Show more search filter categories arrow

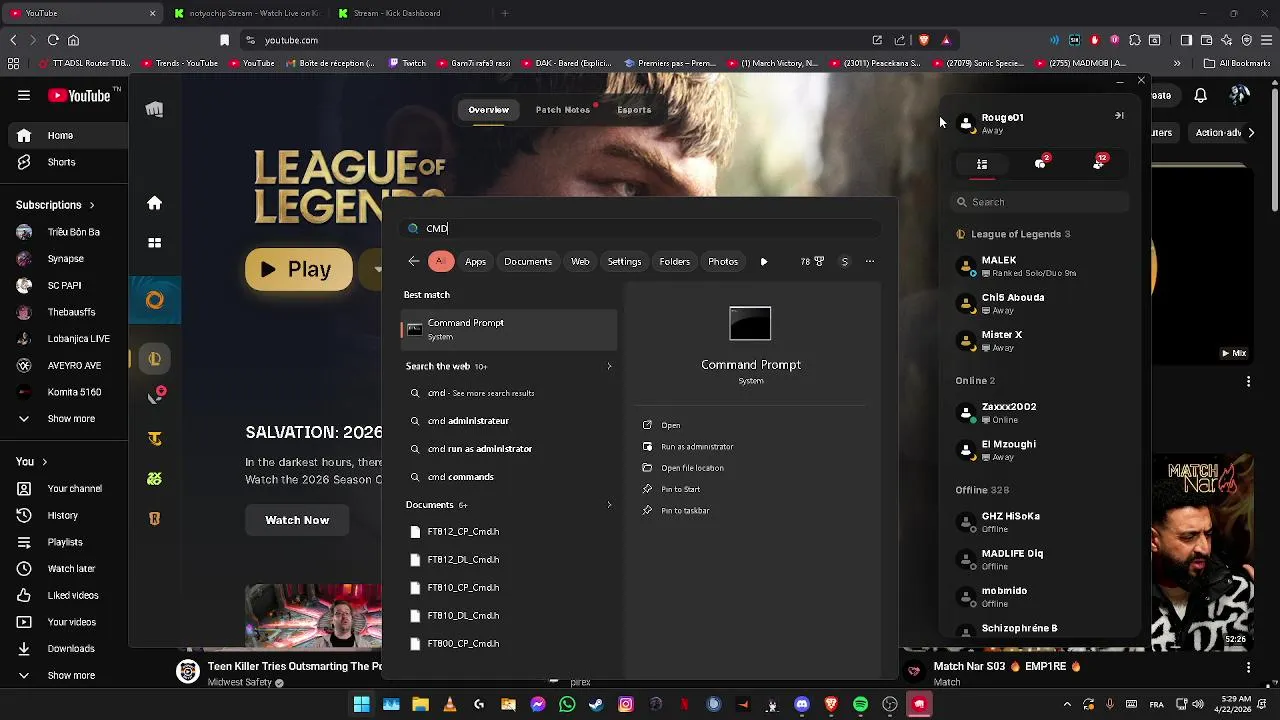[764, 262]
